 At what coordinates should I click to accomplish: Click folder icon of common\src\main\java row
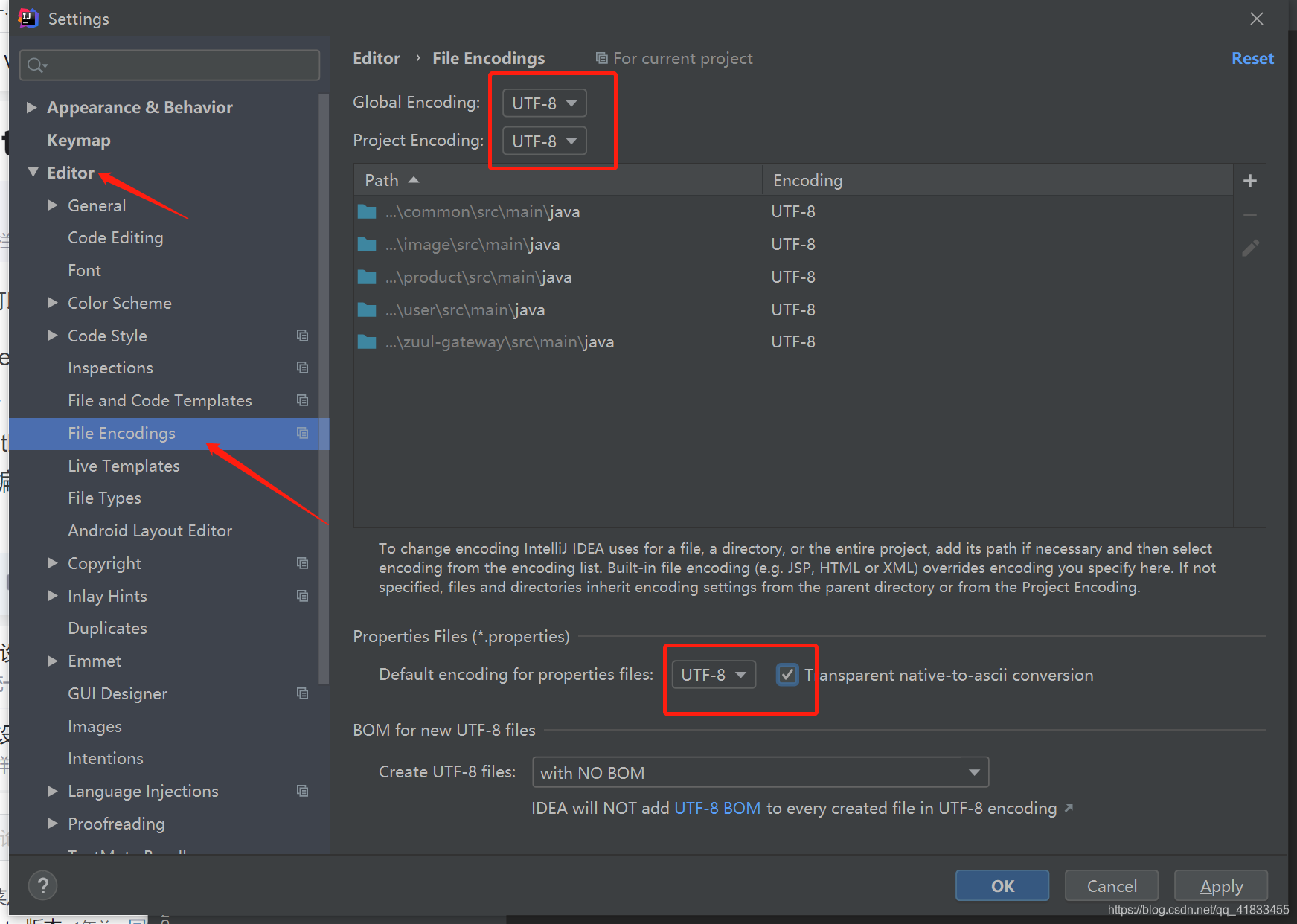click(367, 212)
